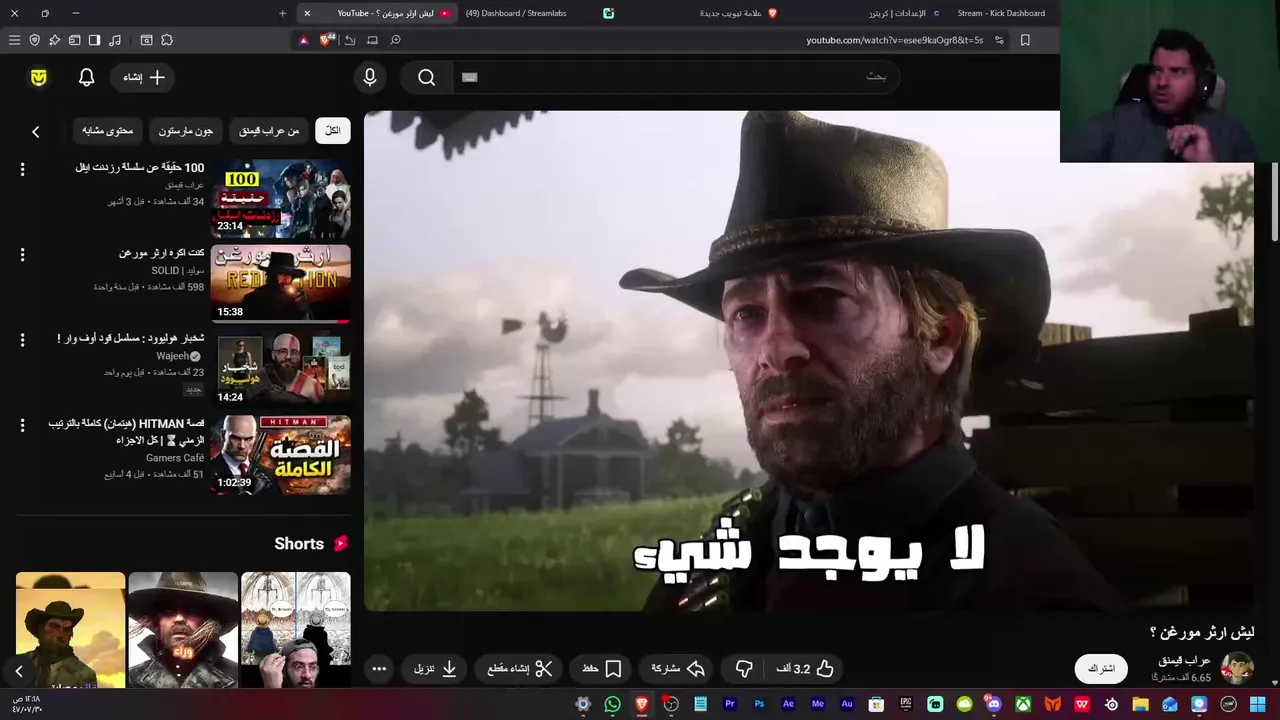Dislike the video with thumbs down
The height and width of the screenshot is (720, 1280).
pos(744,669)
